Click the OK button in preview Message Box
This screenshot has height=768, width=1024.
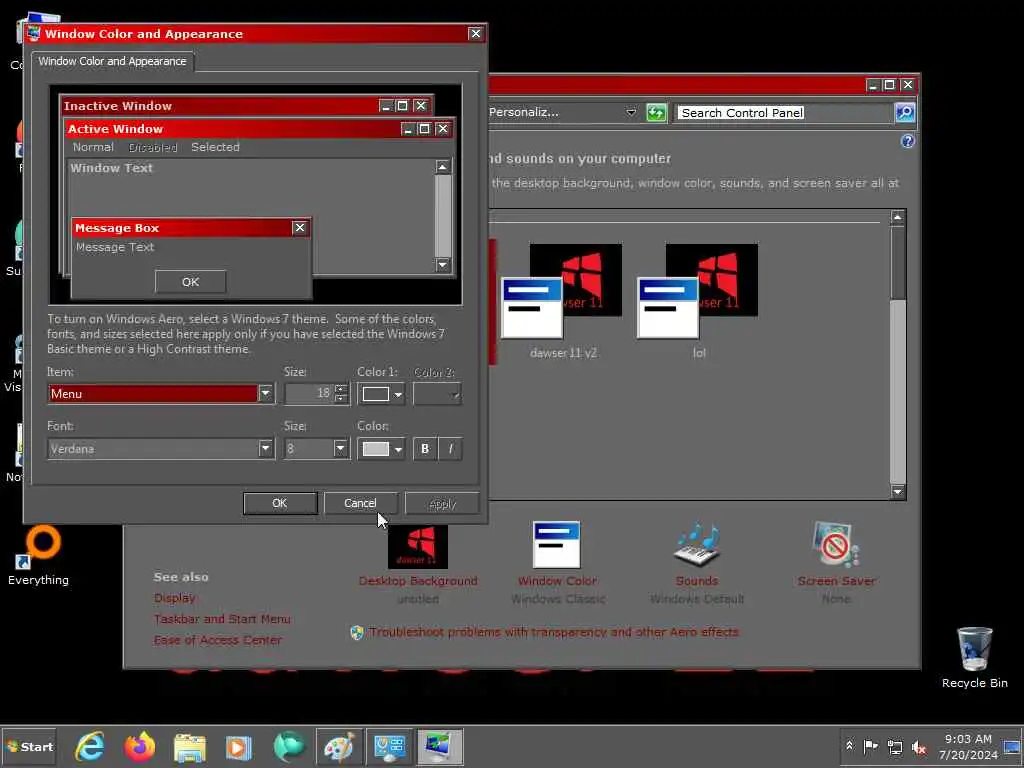point(191,282)
